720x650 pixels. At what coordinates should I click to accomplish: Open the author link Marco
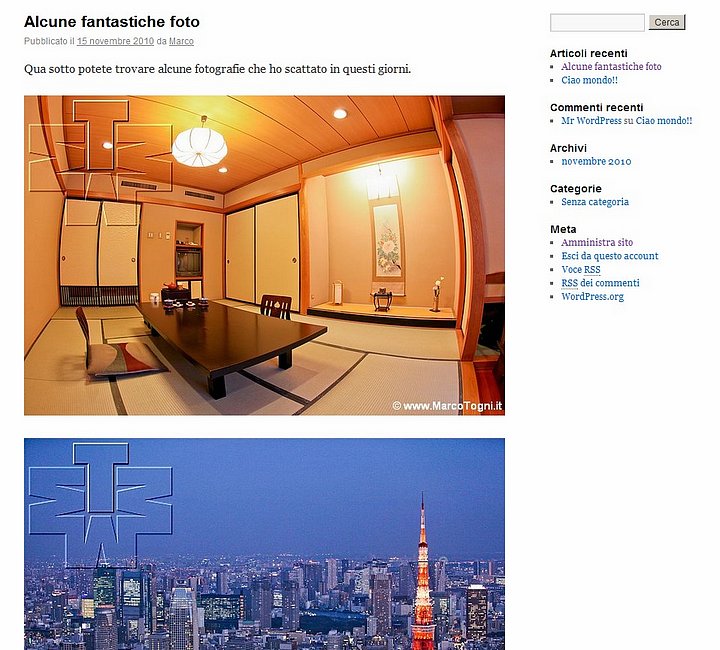tap(181, 41)
